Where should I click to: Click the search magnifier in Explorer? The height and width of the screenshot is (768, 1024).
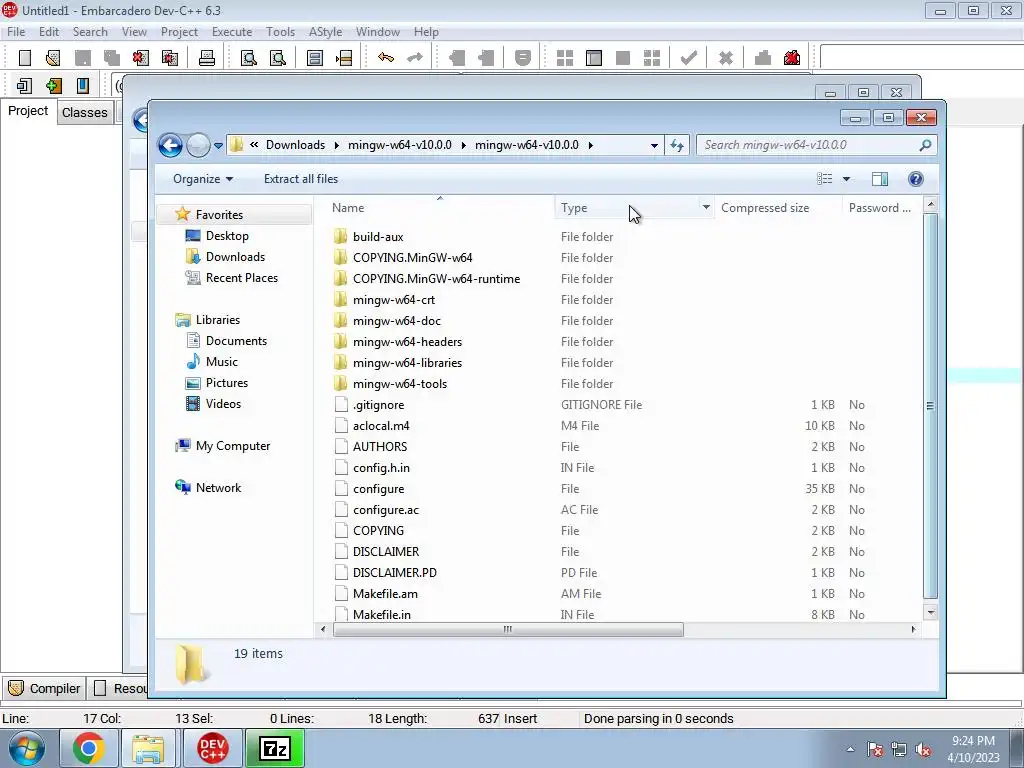925,145
